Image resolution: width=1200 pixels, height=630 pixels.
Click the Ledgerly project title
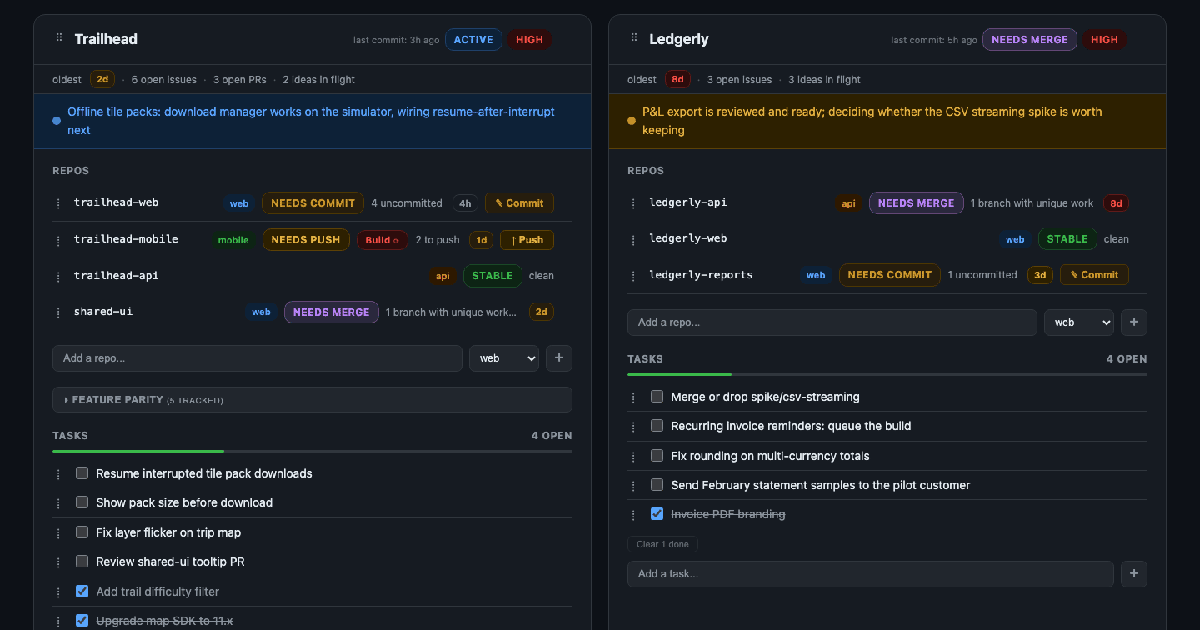coord(679,39)
